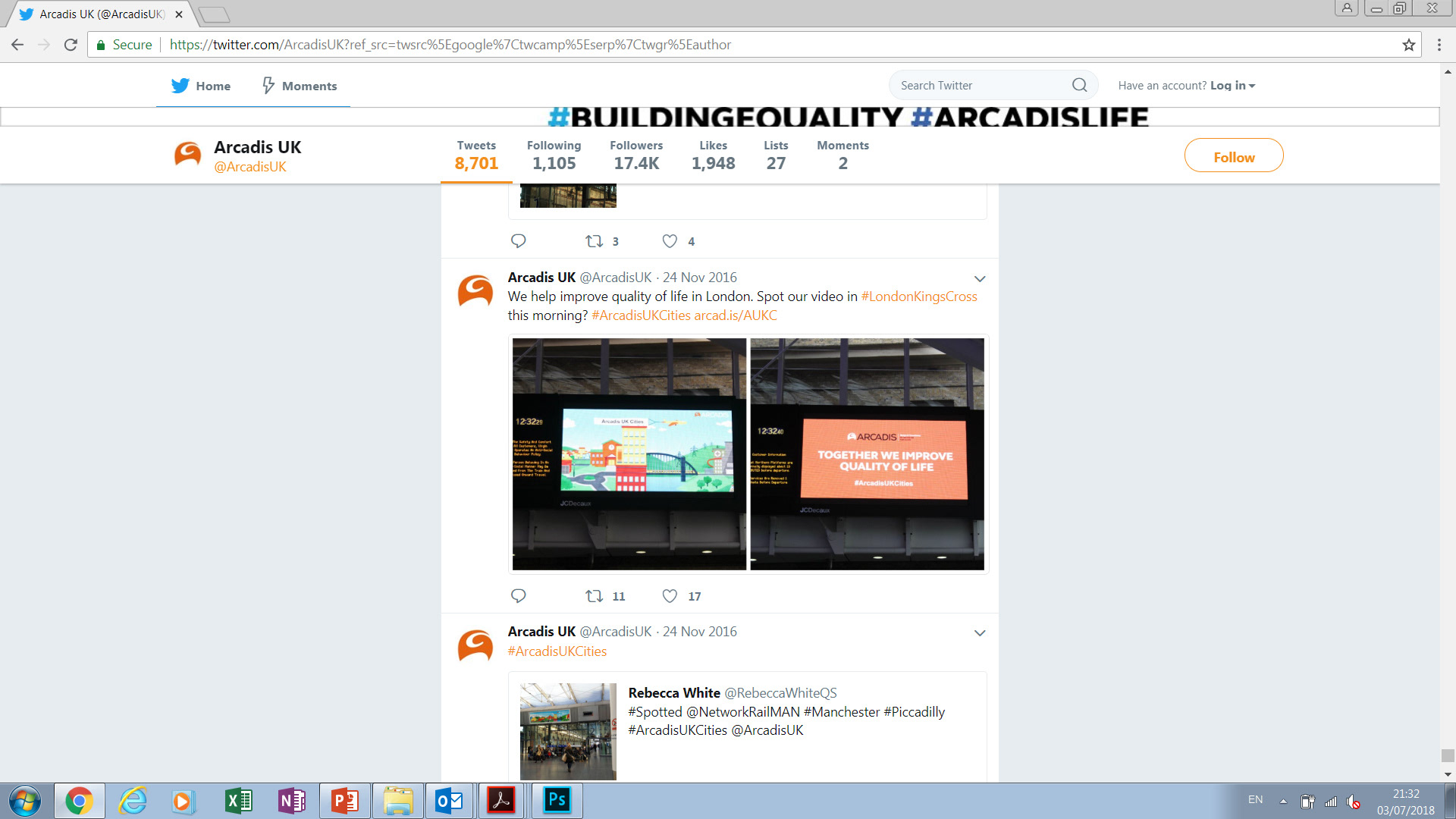Click the taskbar clock showing 21:32
Viewport: 1456px width, 819px height.
pos(1406,802)
